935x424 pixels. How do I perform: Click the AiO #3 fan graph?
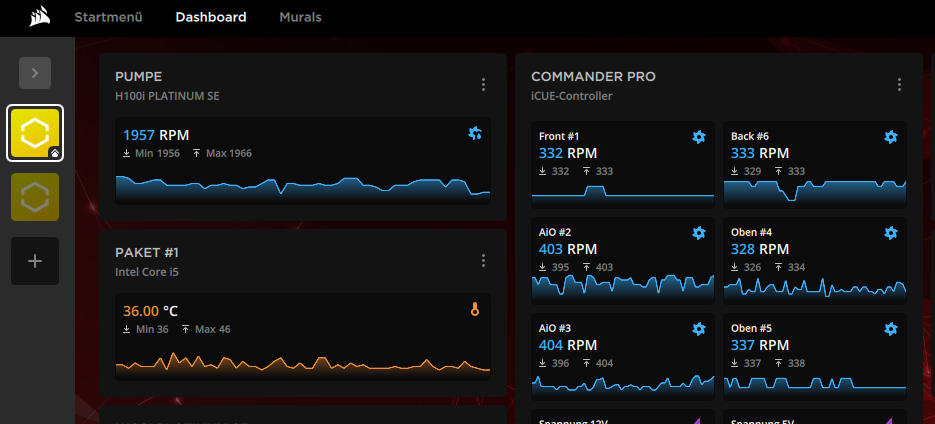coord(623,386)
